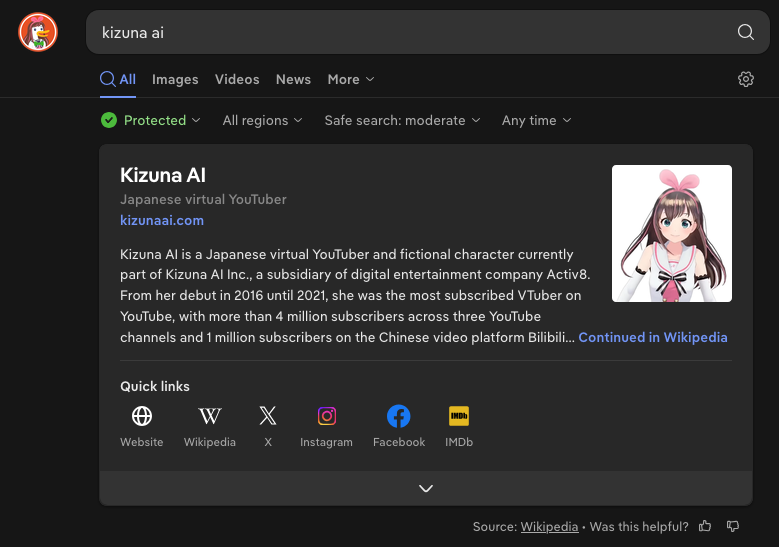The width and height of the screenshot is (779, 547).
Task: Open the All regions dropdown
Action: 262,120
